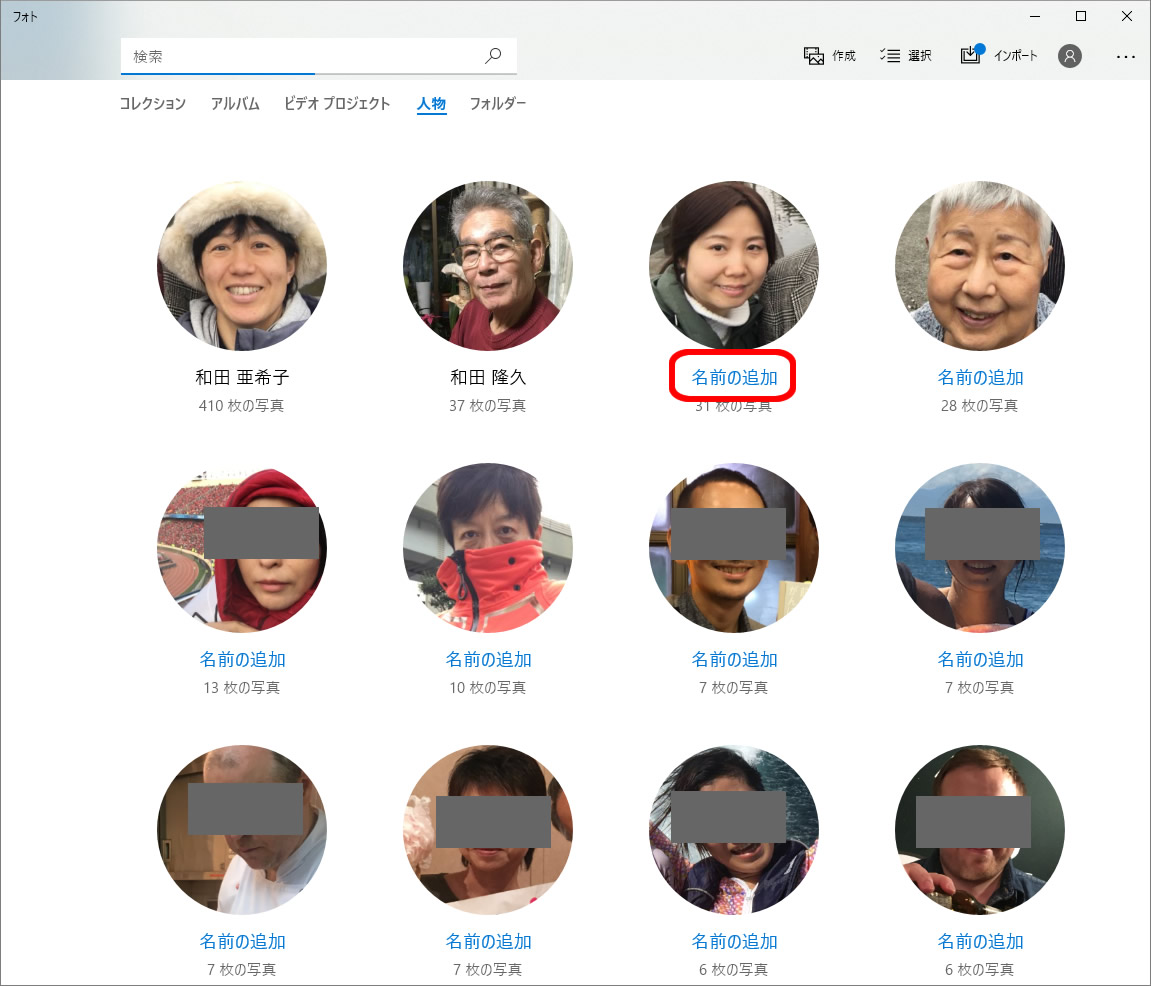Open the 410-photo person thumbnail
Image resolution: width=1151 pixels, height=986 pixels.
(x=242, y=266)
